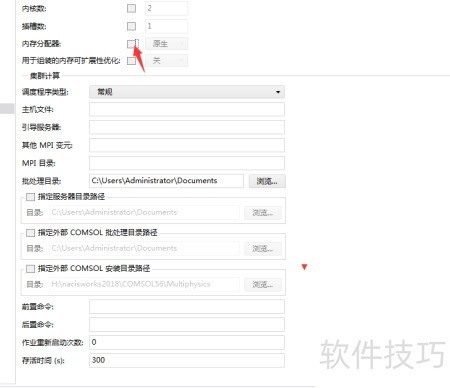Click 存活时间 (s) field showing 300
450x388 pixels.
pos(187,361)
